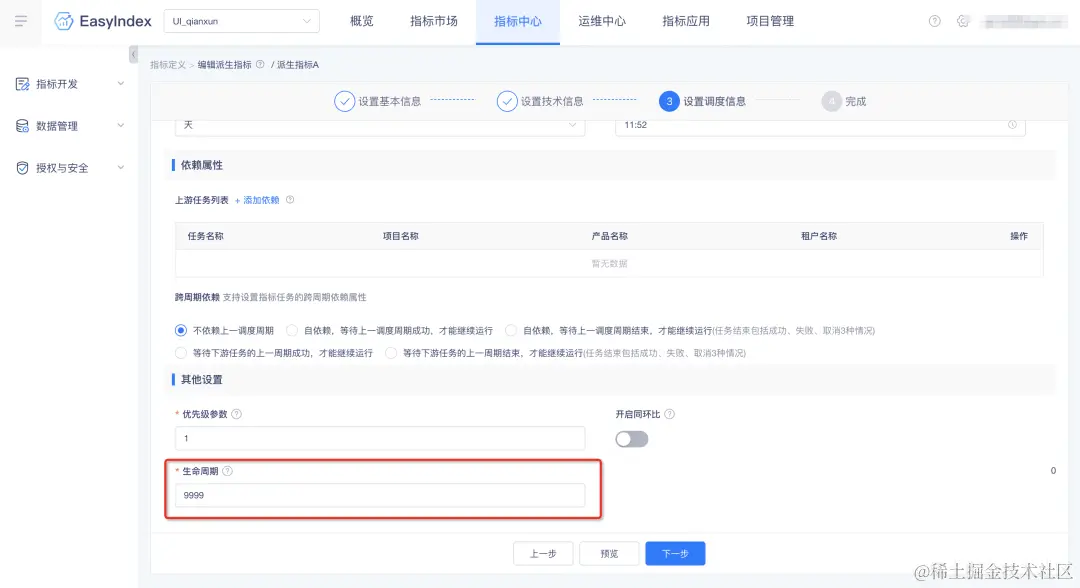The height and width of the screenshot is (588, 1080).
Task: Open the 天 schedule period dropdown
Action: point(380,125)
